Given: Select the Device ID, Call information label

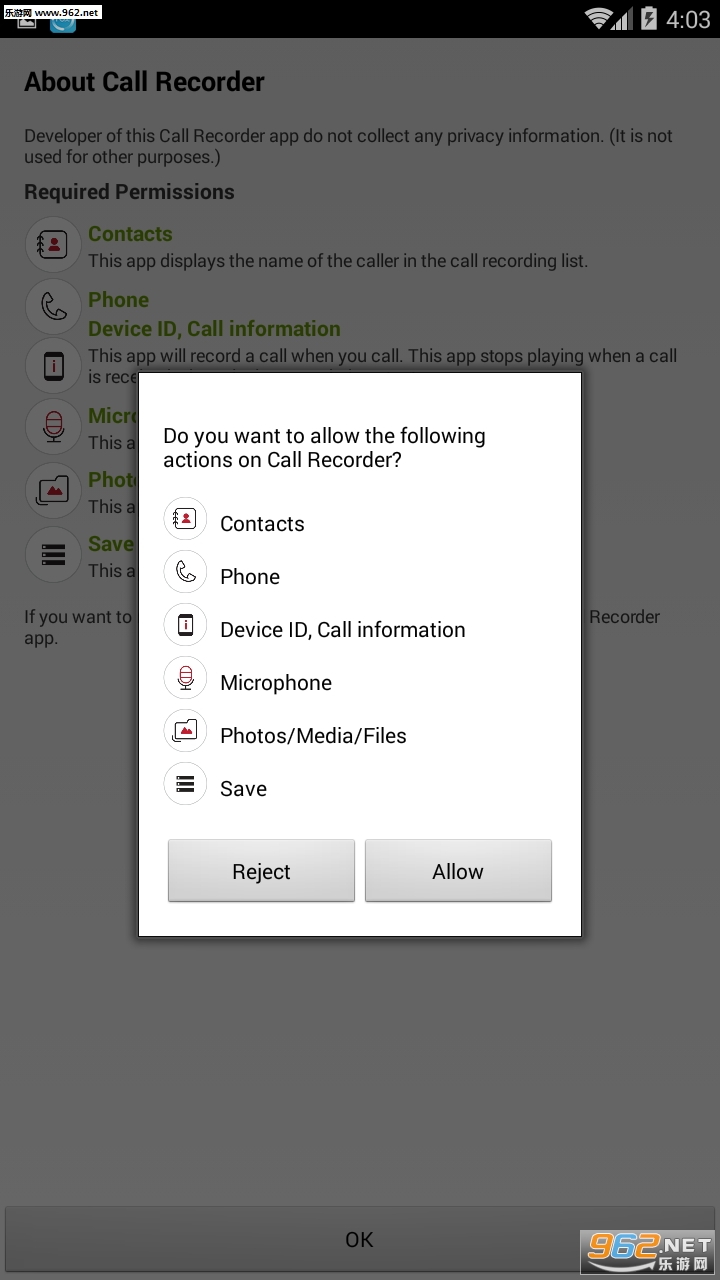Looking at the screenshot, I should pos(342,630).
